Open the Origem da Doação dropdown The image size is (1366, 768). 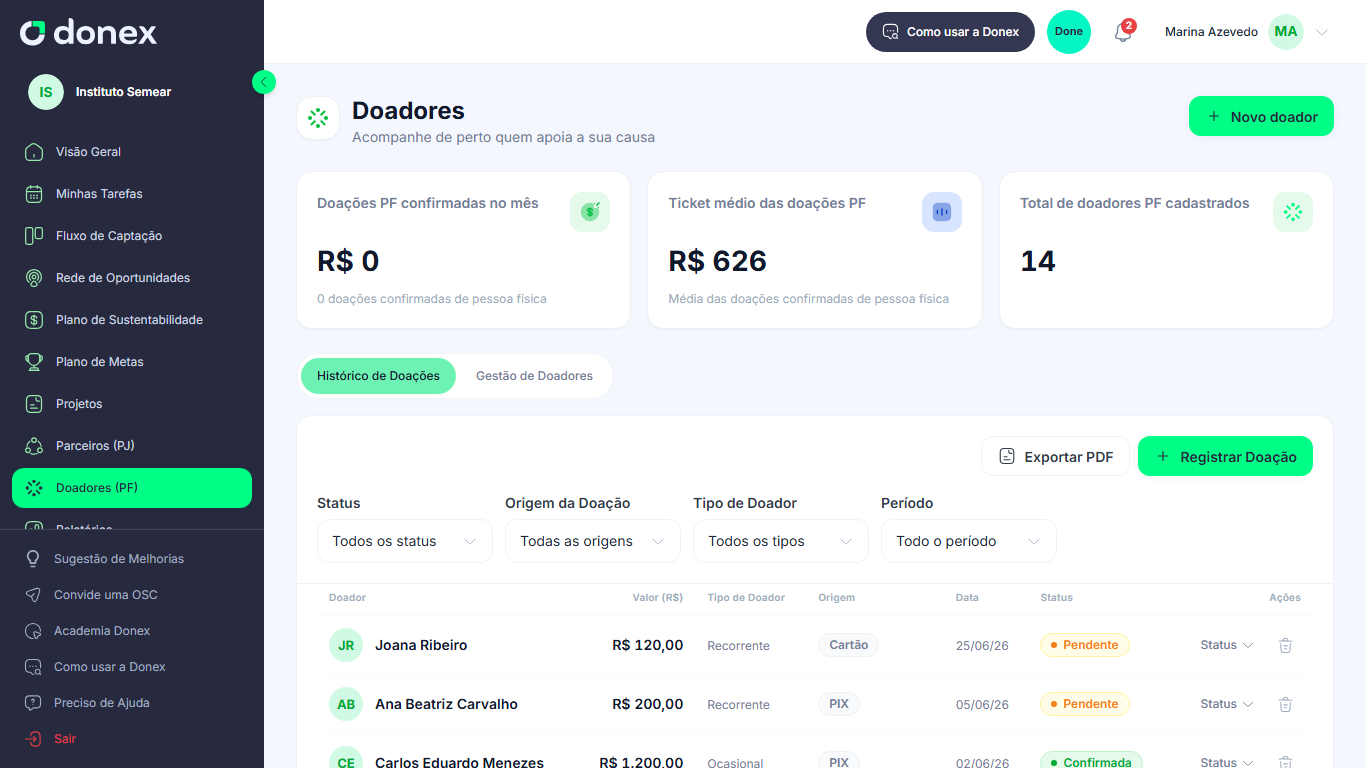pos(593,541)
